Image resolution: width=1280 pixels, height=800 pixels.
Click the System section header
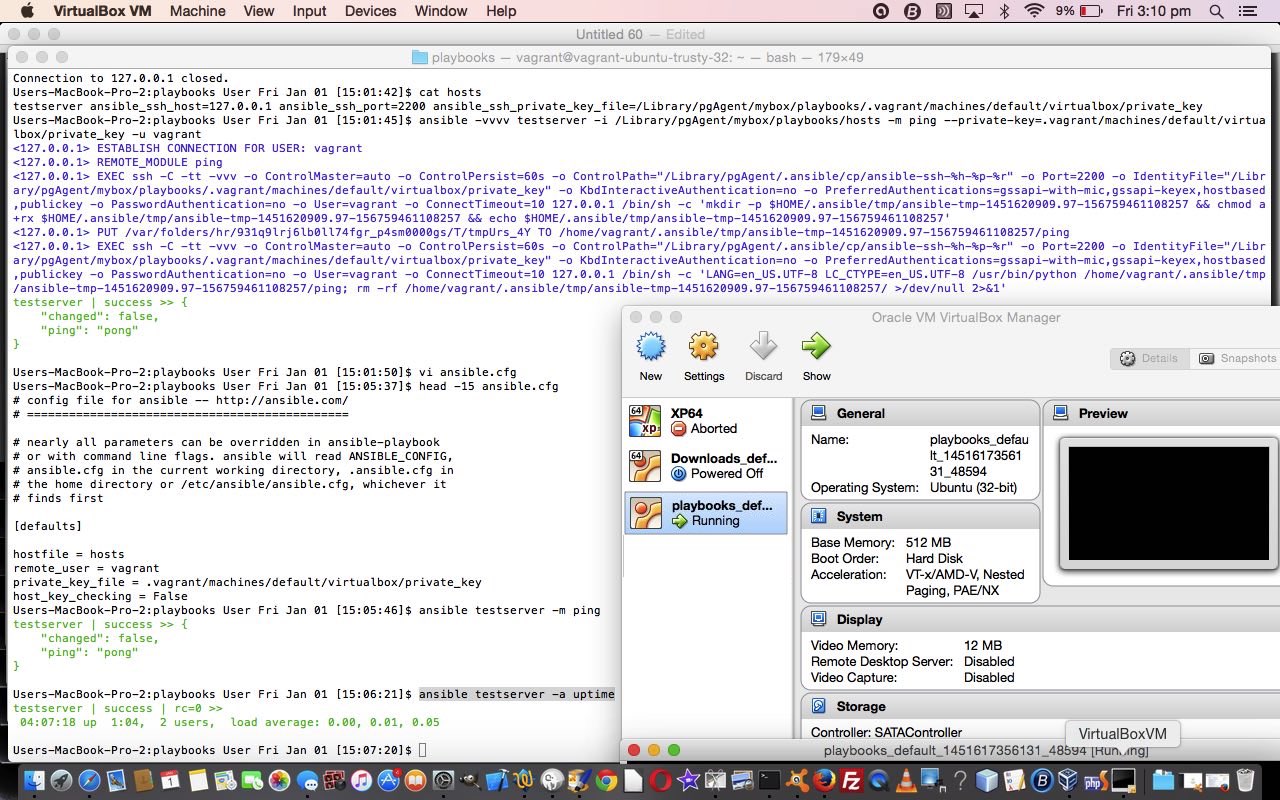(x=920, y=516)
